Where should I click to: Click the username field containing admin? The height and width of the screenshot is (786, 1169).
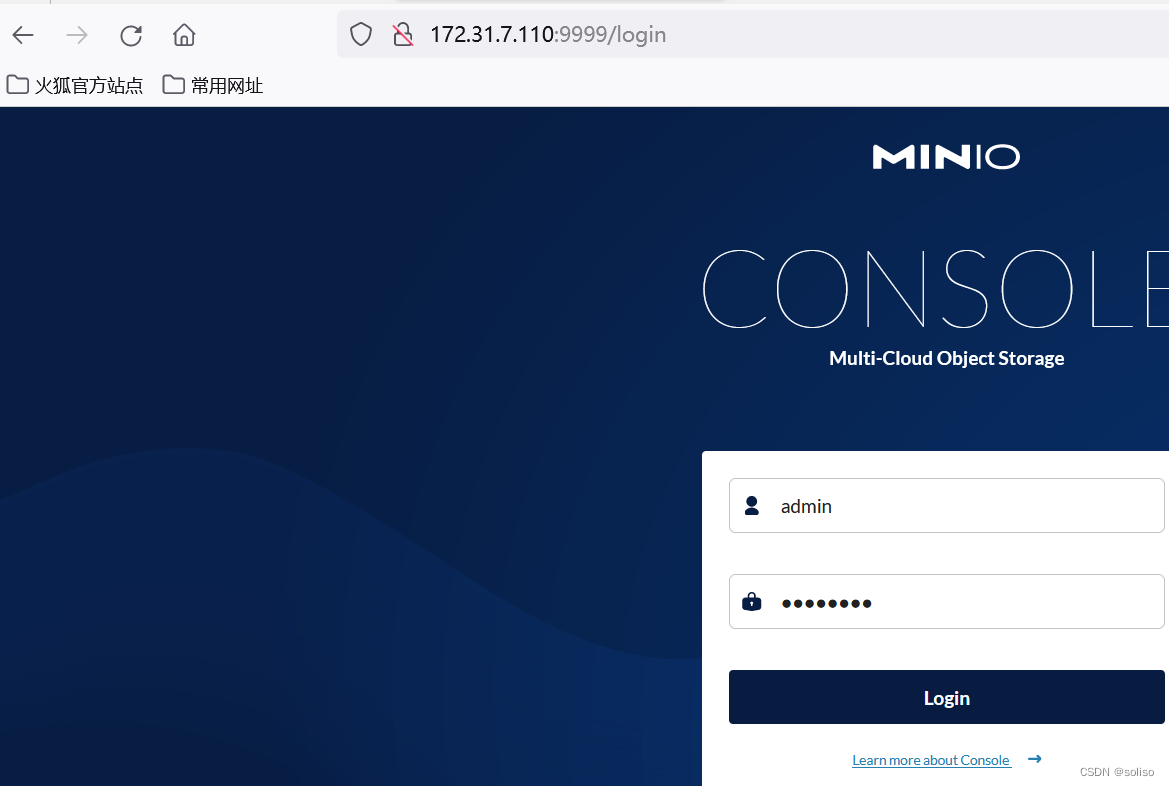[946, 506]
